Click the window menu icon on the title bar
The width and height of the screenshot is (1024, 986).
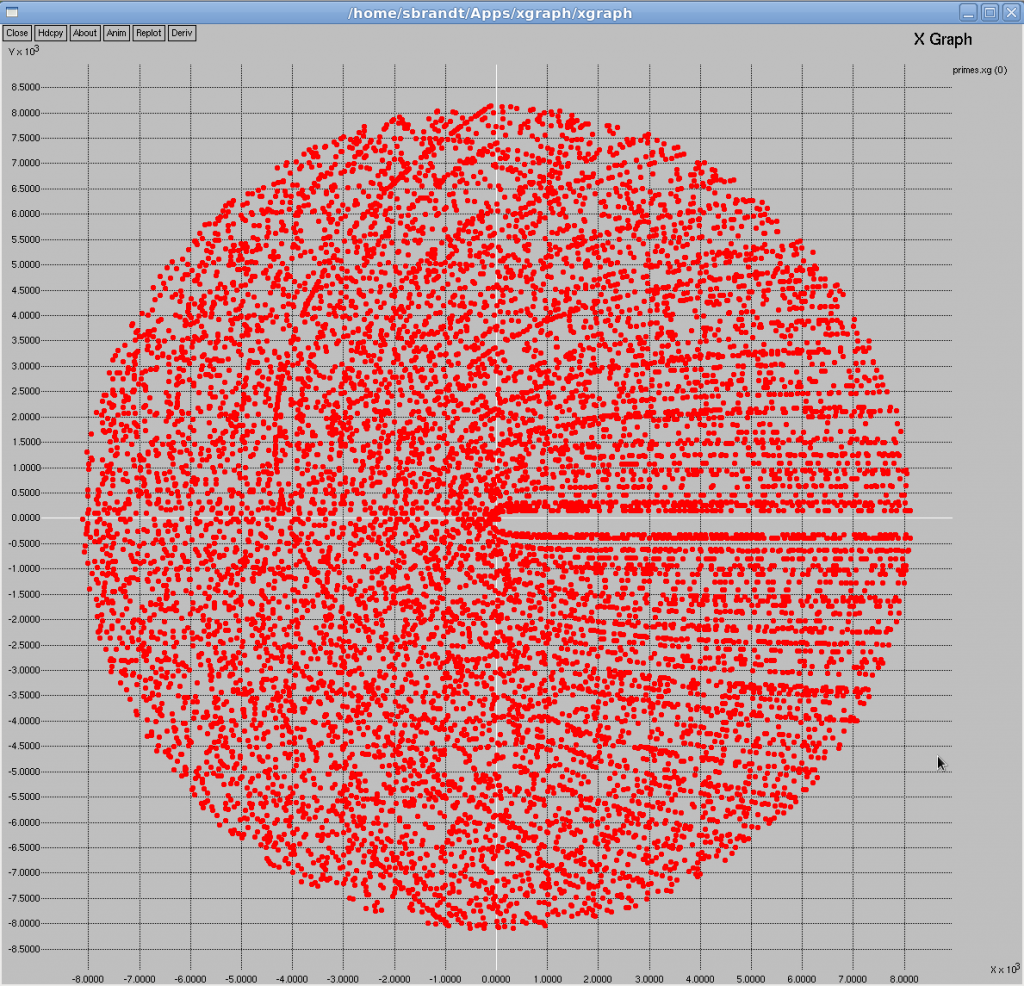coord(12,12)
